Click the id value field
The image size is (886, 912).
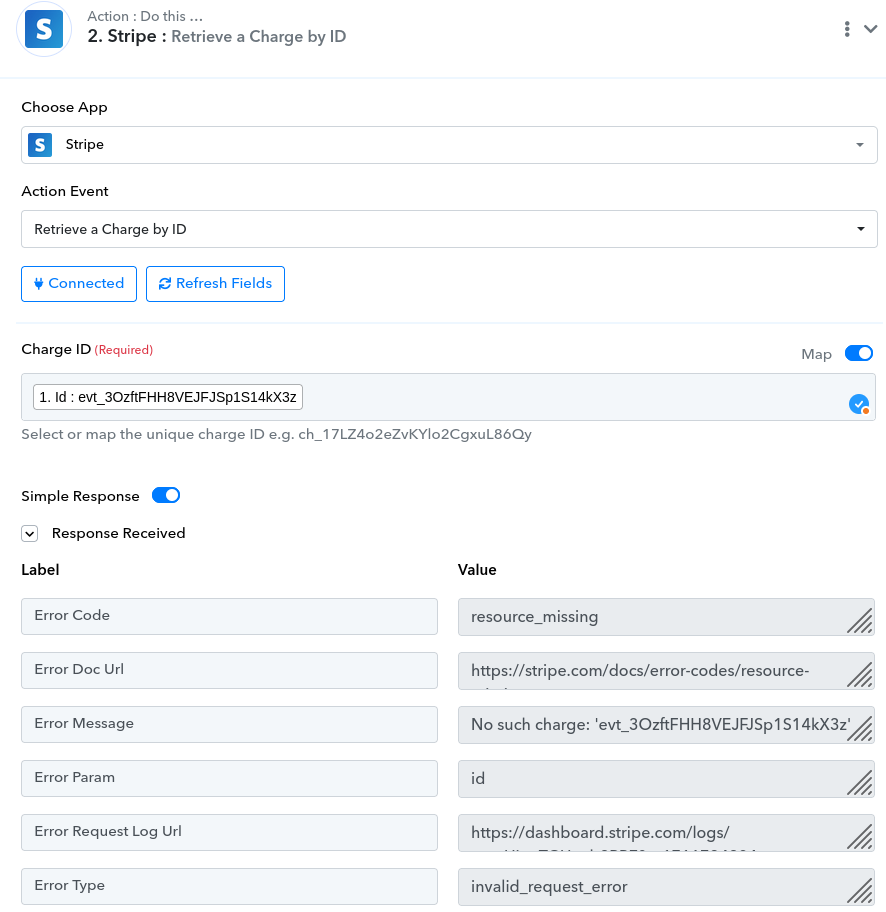pos(666,779)
